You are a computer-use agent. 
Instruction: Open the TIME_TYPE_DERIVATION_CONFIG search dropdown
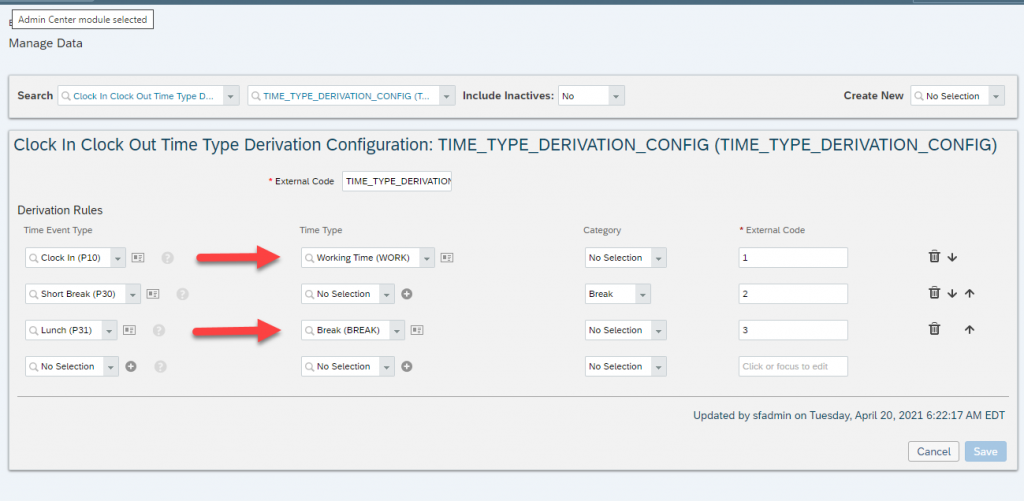click(447, 96)
